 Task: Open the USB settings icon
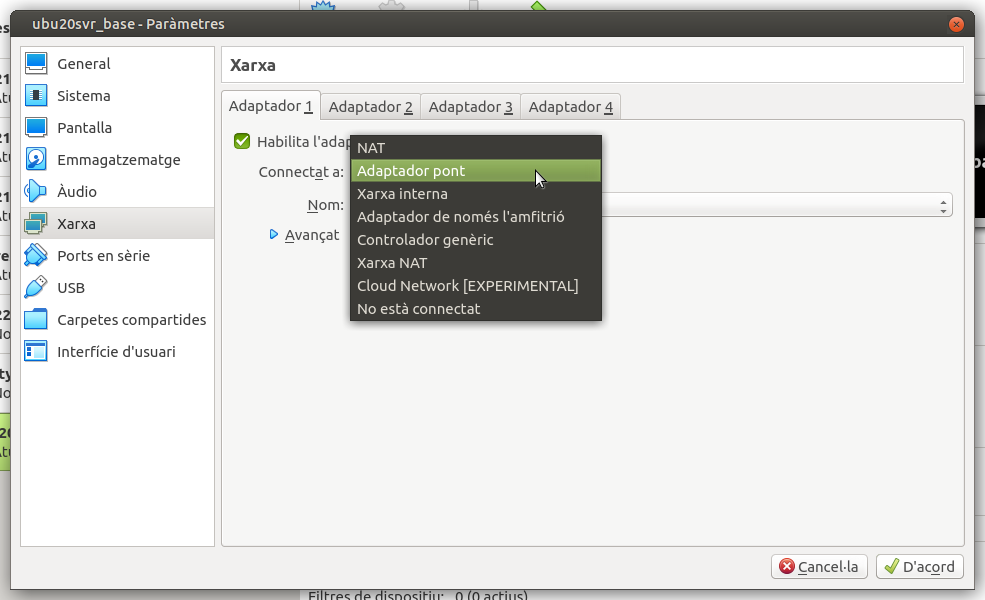click(36, 288)
